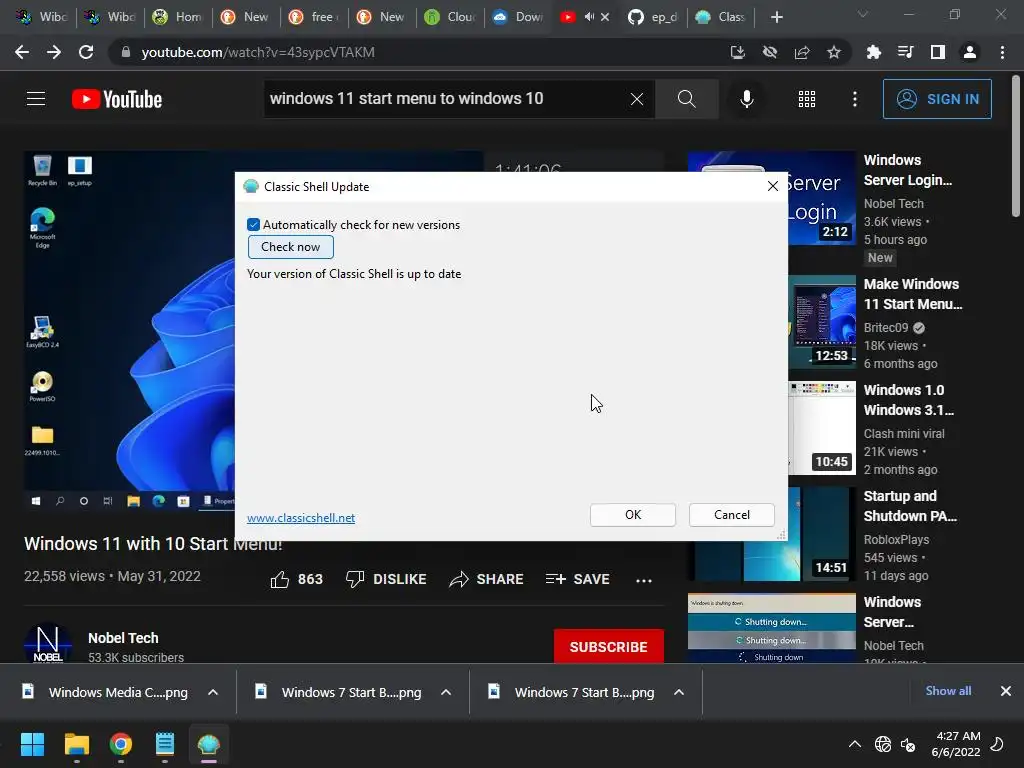This screenshot has width=1024, height=768.
Task: Reload the YouTube page
Action: [x=86, y=52]
